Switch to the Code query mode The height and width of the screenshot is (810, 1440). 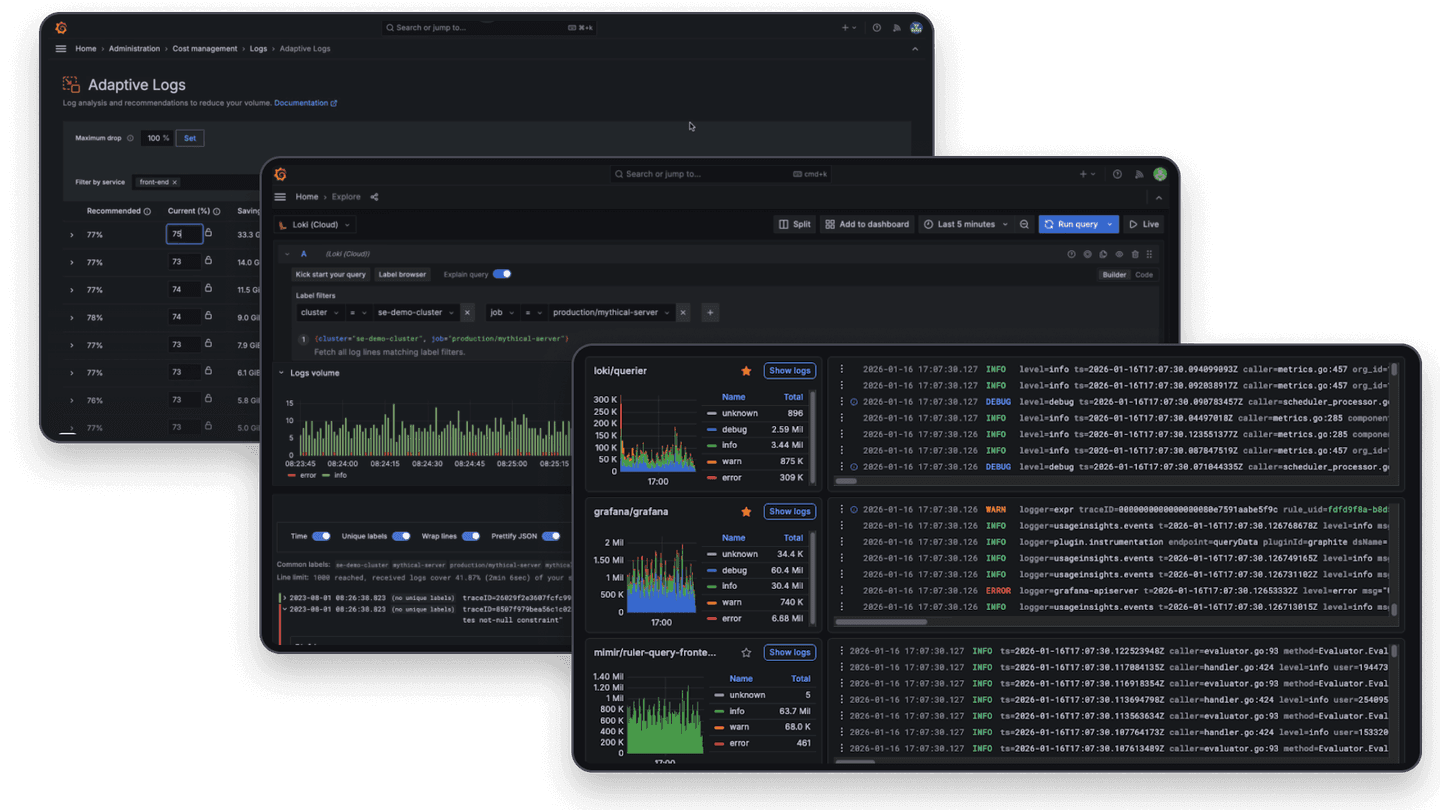point(1144,275)
